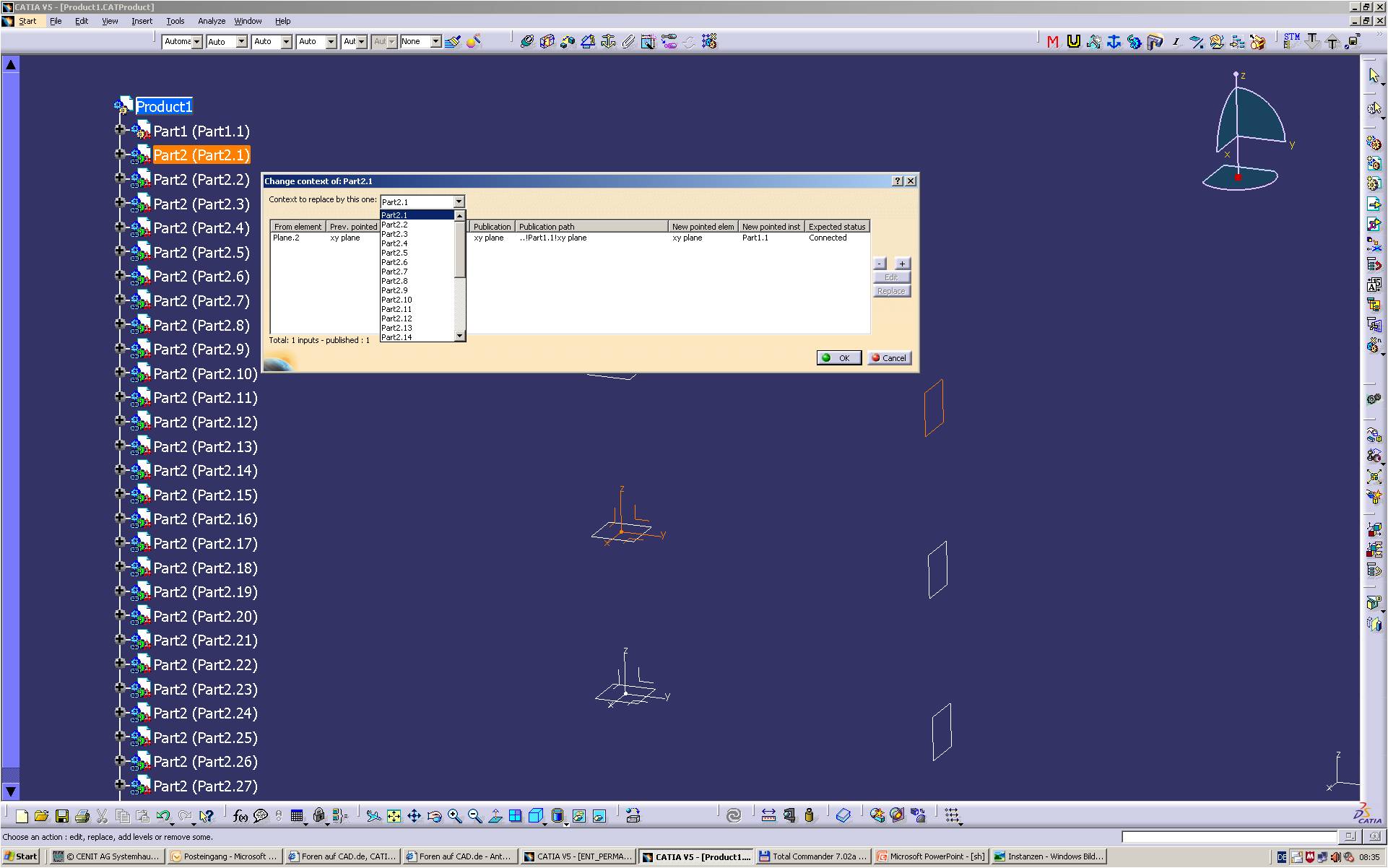Click the dropdown list scrollbar down arrow
This screenshot has height=868, width=1388.
459,336
